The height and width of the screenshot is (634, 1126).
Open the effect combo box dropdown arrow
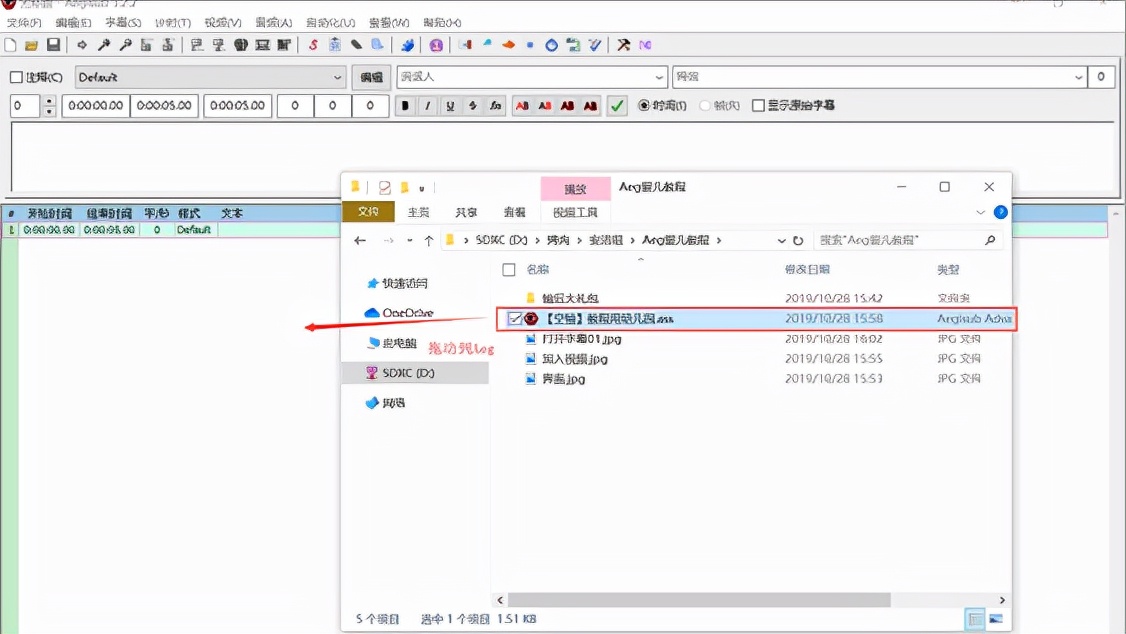pos(1079,77)
